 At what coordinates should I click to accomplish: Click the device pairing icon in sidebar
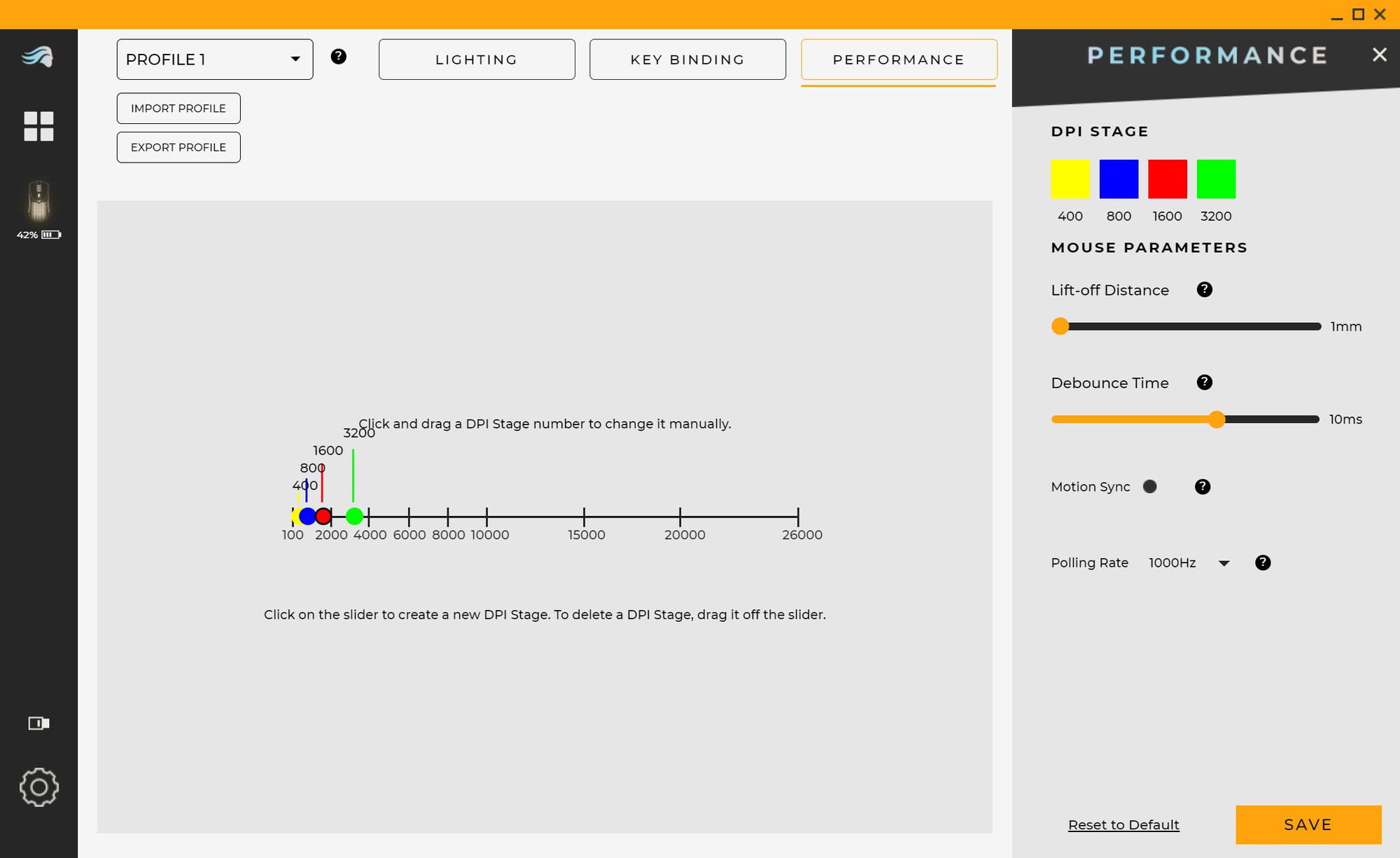point(38,723)
